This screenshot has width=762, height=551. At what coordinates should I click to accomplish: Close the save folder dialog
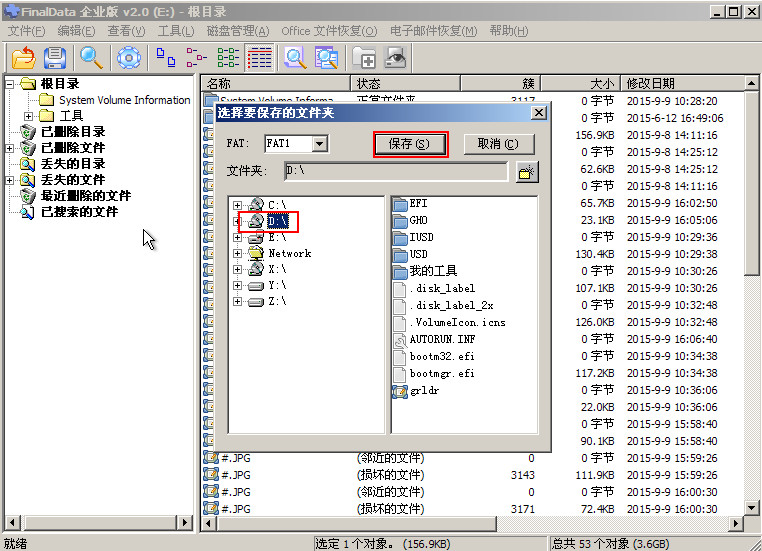[538, 113]
